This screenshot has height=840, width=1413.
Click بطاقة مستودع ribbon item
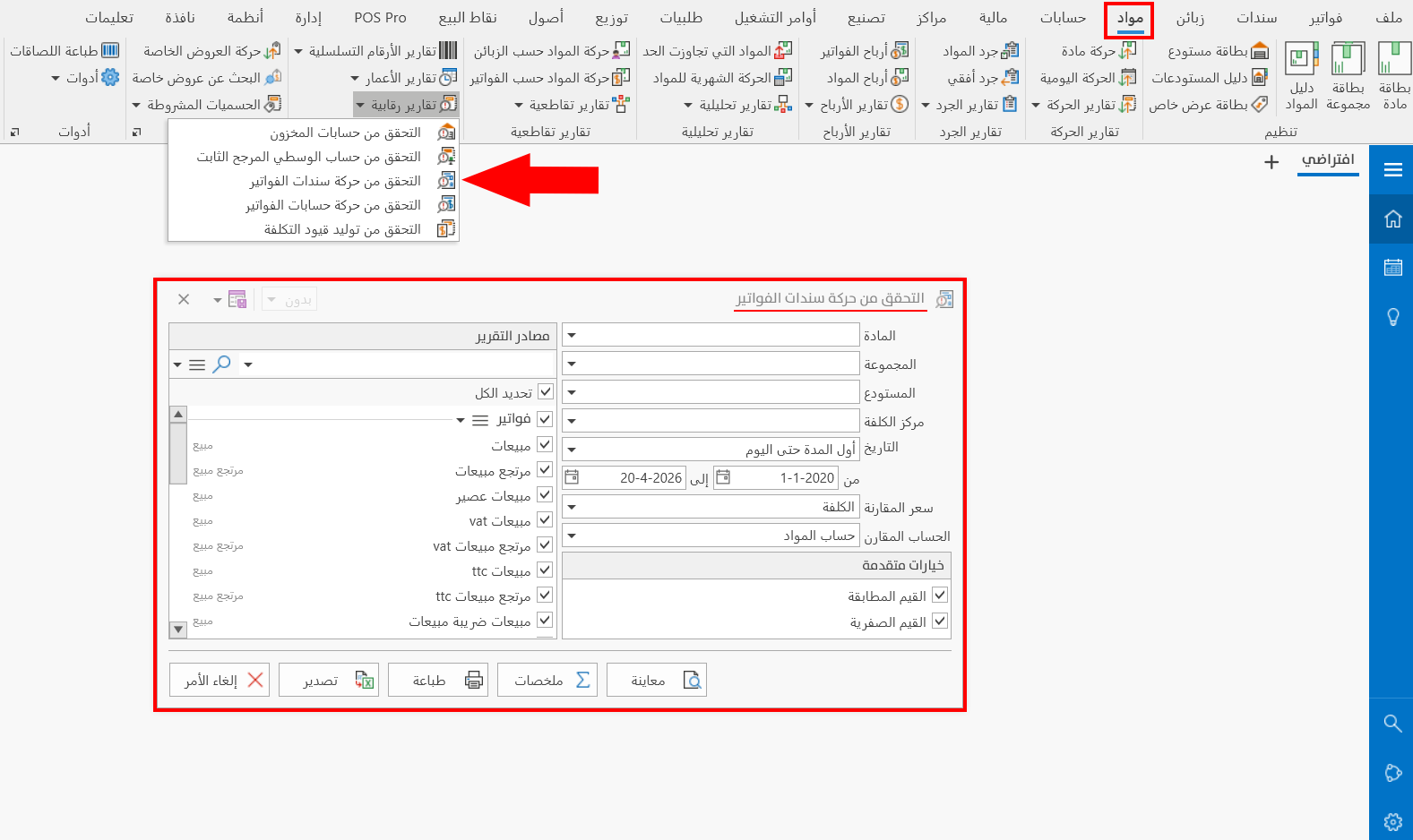(1219, 51)
